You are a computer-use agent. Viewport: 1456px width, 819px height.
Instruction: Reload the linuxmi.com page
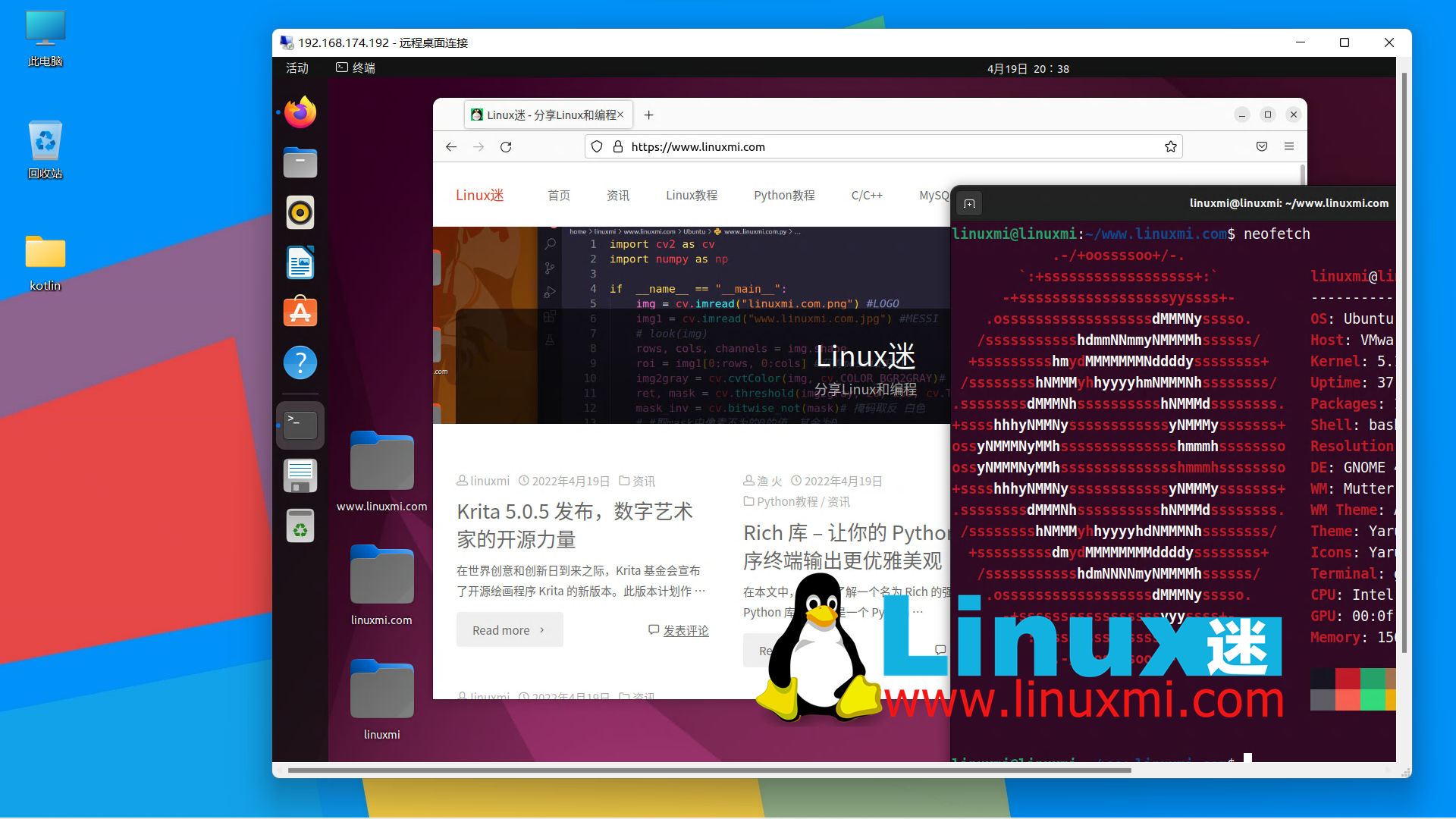pos(506,147)
